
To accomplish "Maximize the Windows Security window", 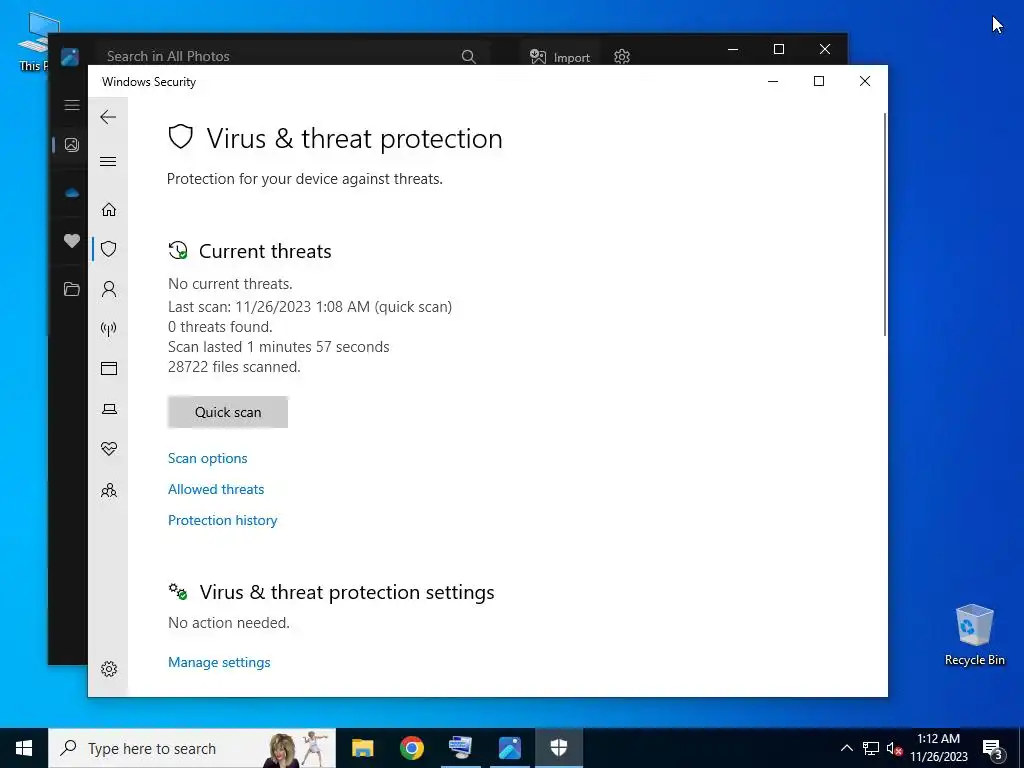I will point(819,81).
